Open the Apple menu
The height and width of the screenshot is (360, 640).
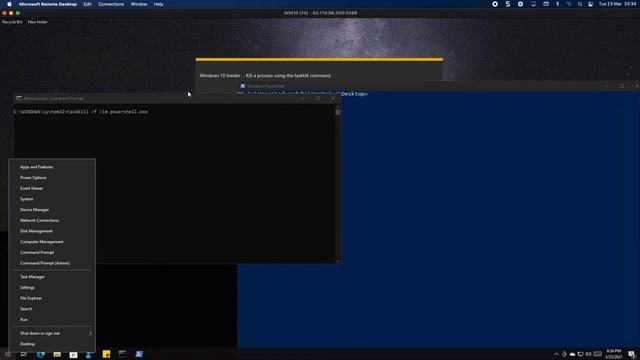click(x=9, y=4)
